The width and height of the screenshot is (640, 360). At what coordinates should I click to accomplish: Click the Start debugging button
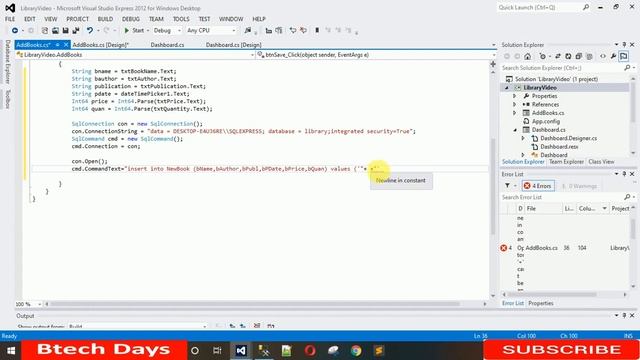134,31
